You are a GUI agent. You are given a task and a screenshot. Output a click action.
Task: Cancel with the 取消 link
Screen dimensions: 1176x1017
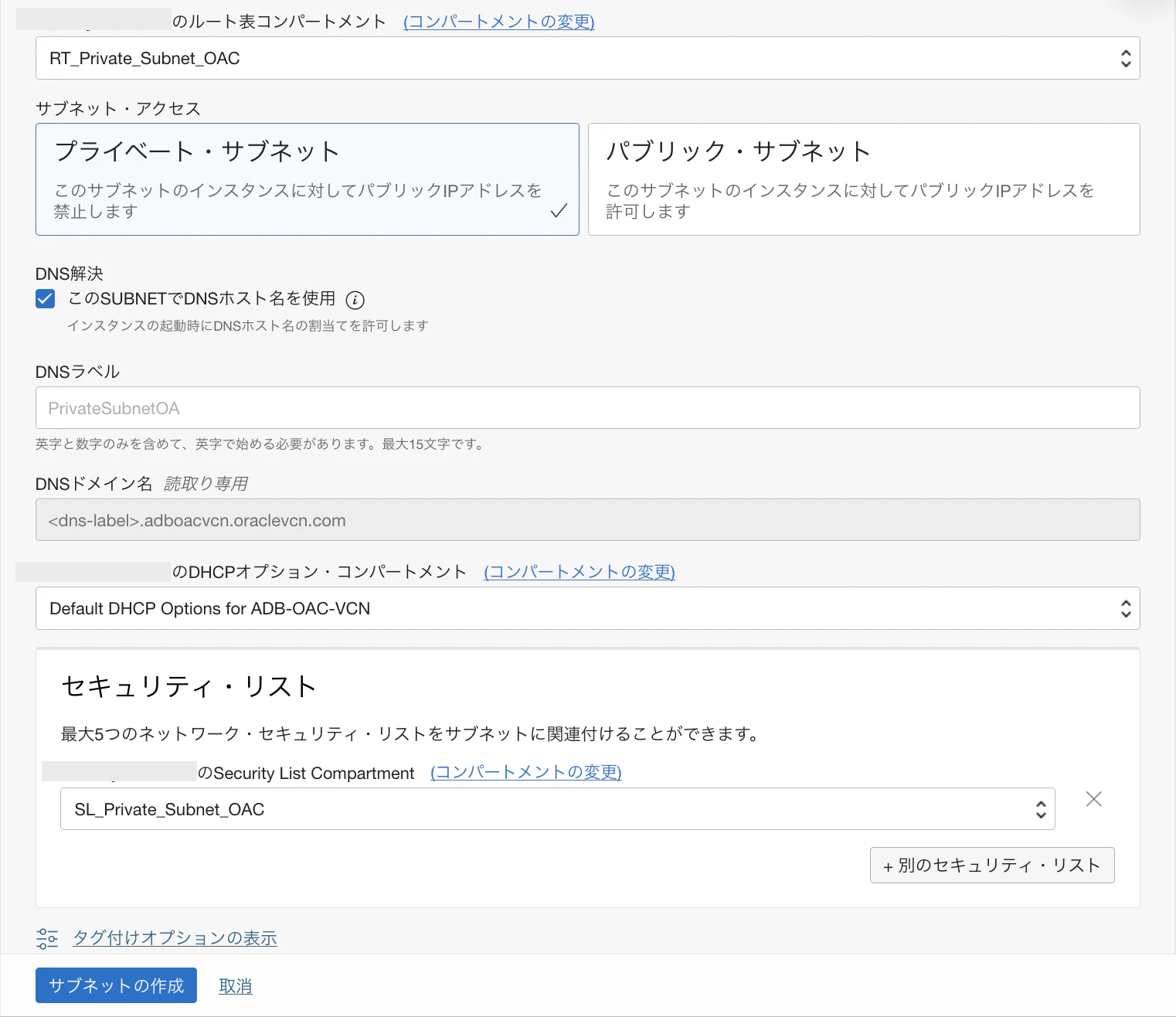236,986
